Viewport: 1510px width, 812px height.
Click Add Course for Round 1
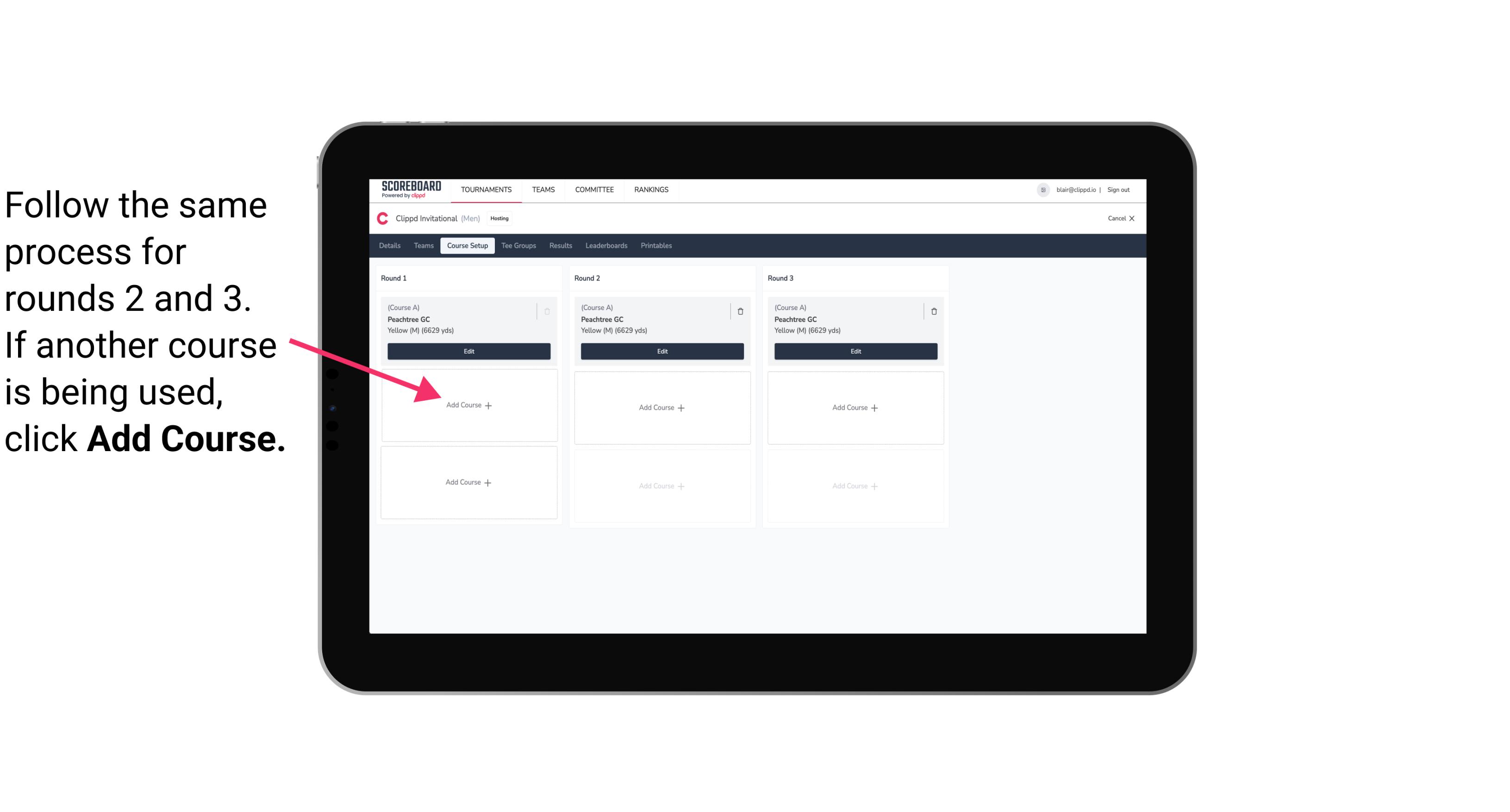coord(468,405)
